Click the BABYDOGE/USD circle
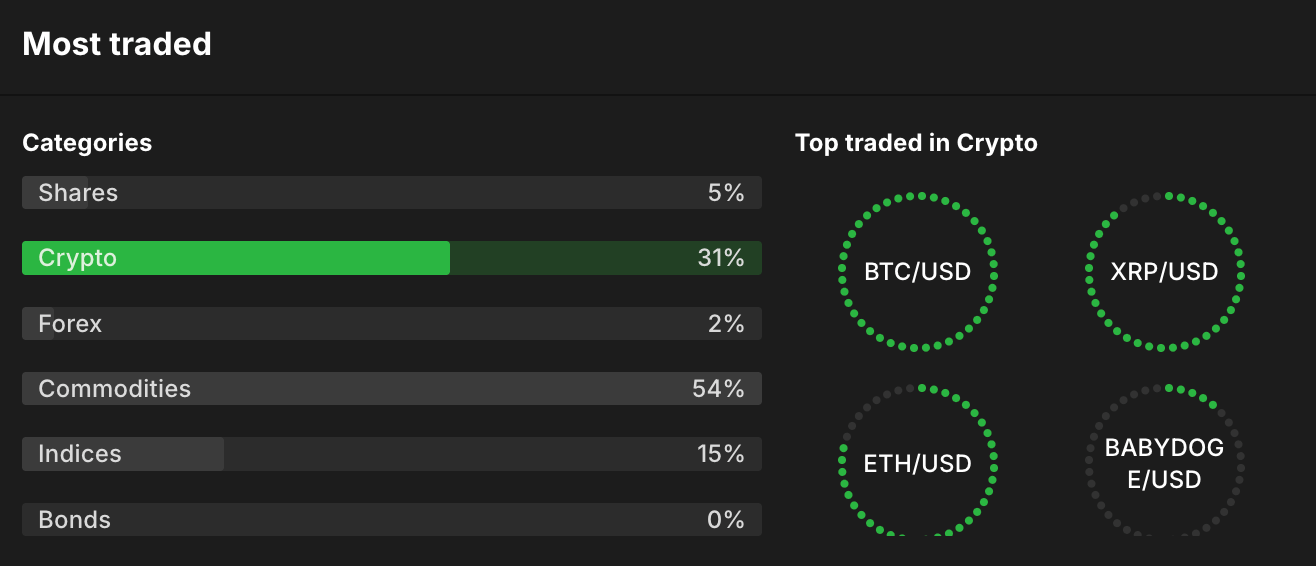The height and width of the screenshot is (566, 1316). click(1164, 464)
